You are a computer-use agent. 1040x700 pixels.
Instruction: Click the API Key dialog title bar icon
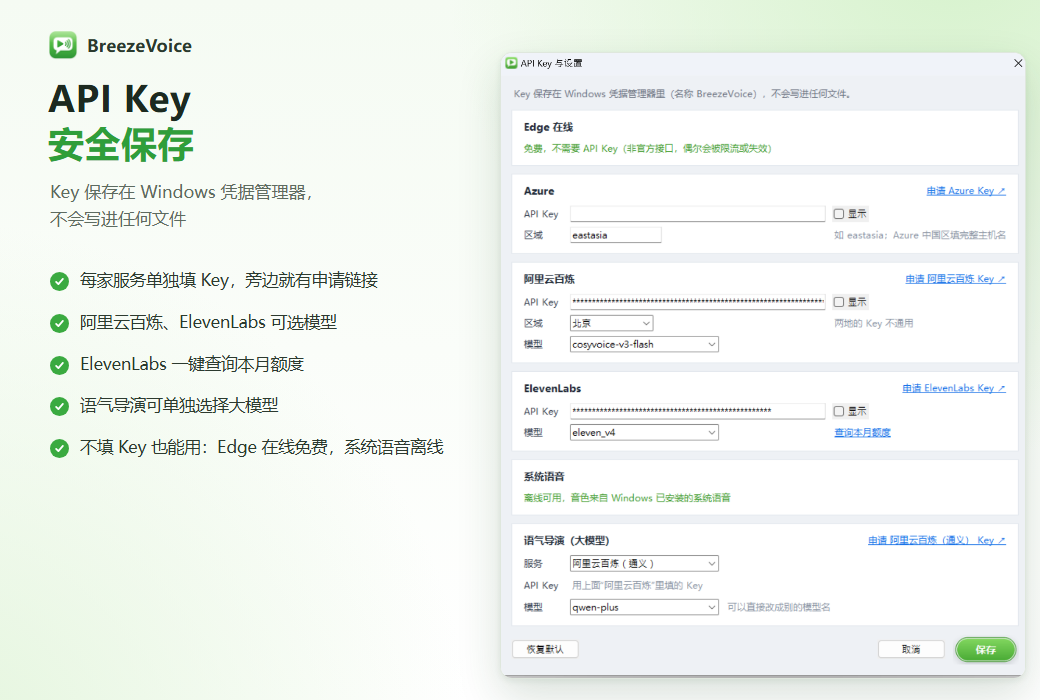tap(511, 63)
